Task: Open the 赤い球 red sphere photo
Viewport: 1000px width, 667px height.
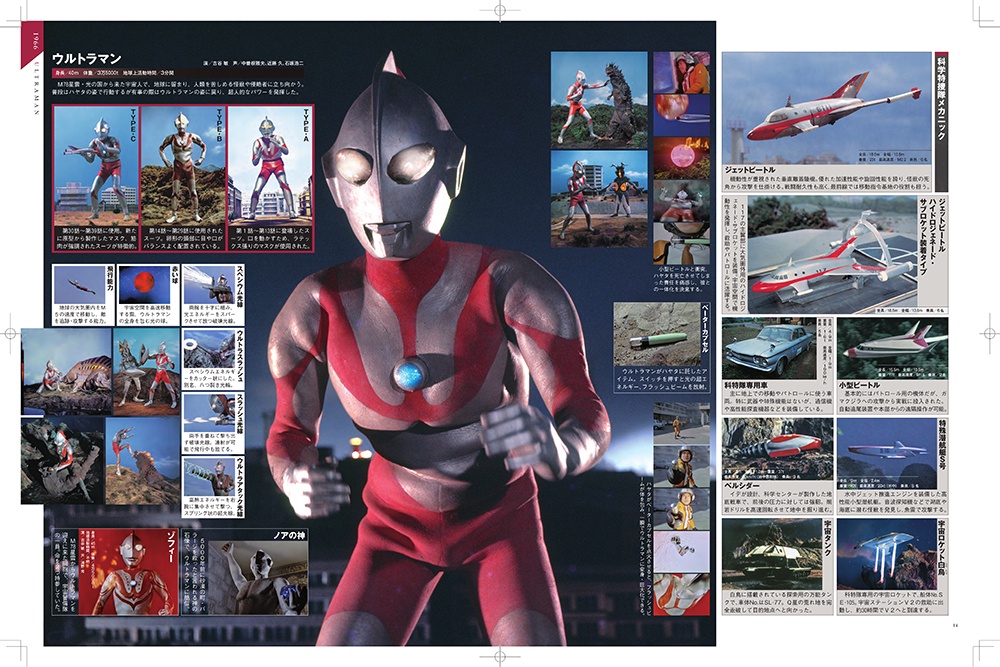Action: [x=143, y=284]
